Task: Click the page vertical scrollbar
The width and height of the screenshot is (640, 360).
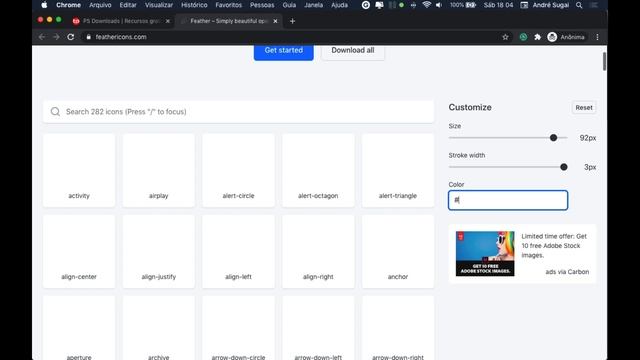Action: pos(604,61)
